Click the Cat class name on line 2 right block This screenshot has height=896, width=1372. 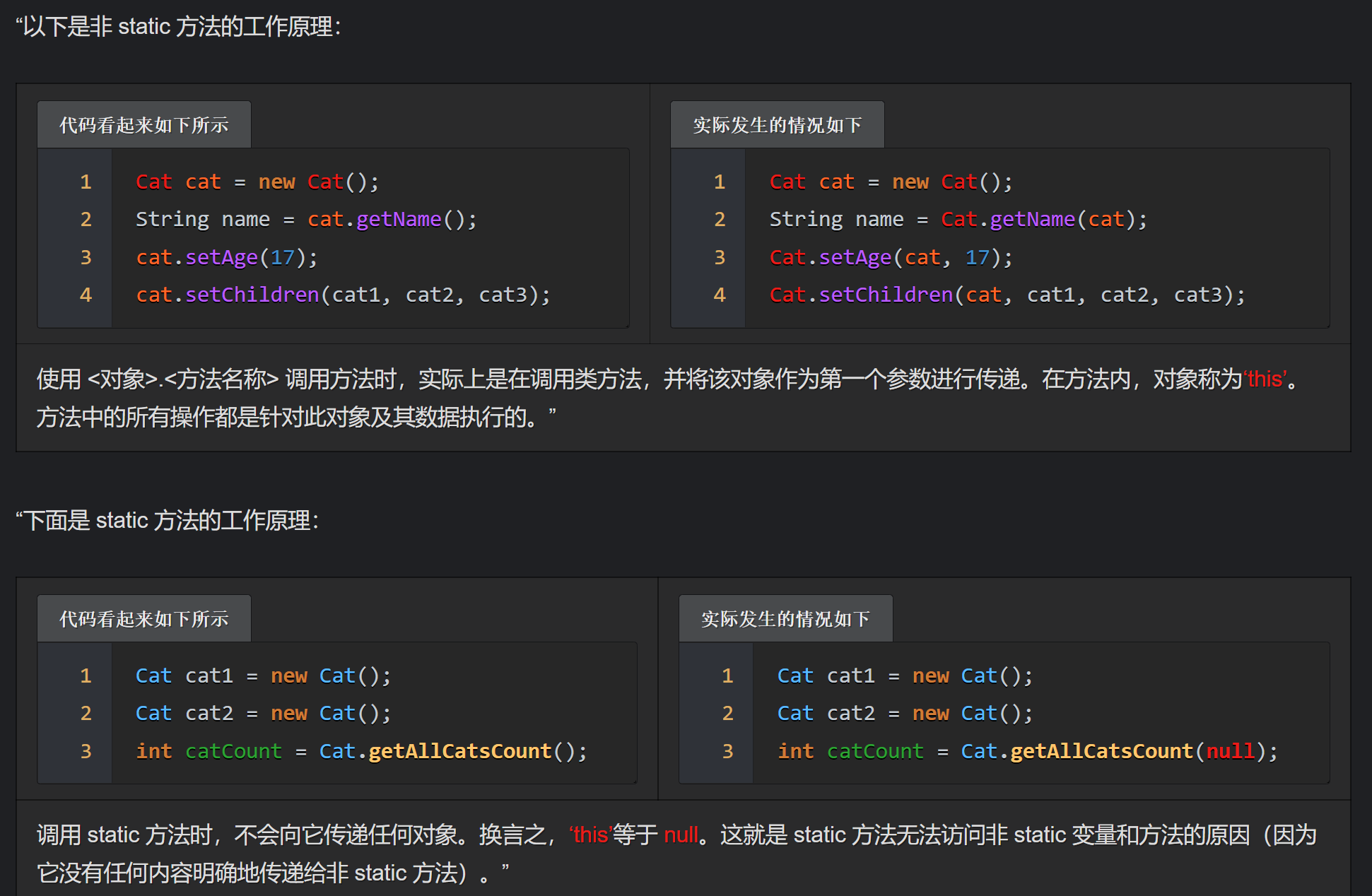click(958, 219)
